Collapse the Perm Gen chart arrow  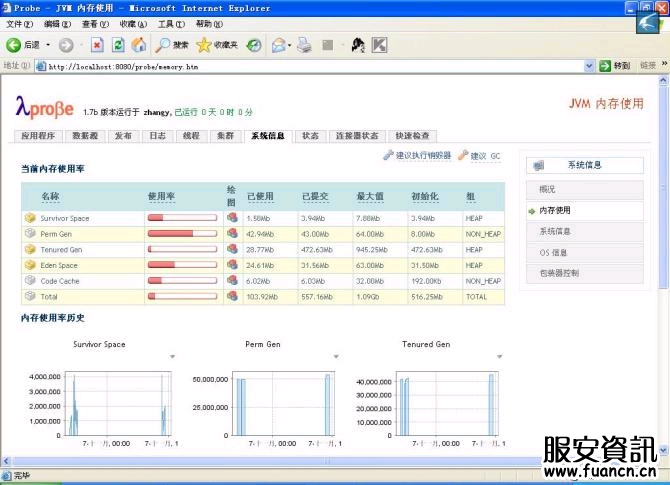tap(336, 356)
